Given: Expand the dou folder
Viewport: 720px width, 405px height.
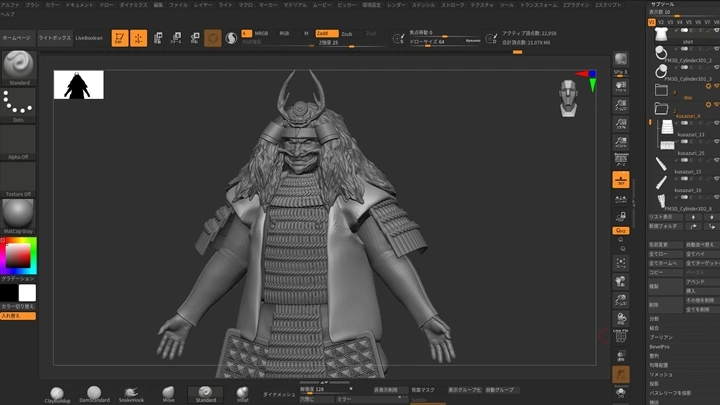Looking at the screenshot, I should pyautogui.click(x=661, y=90).
